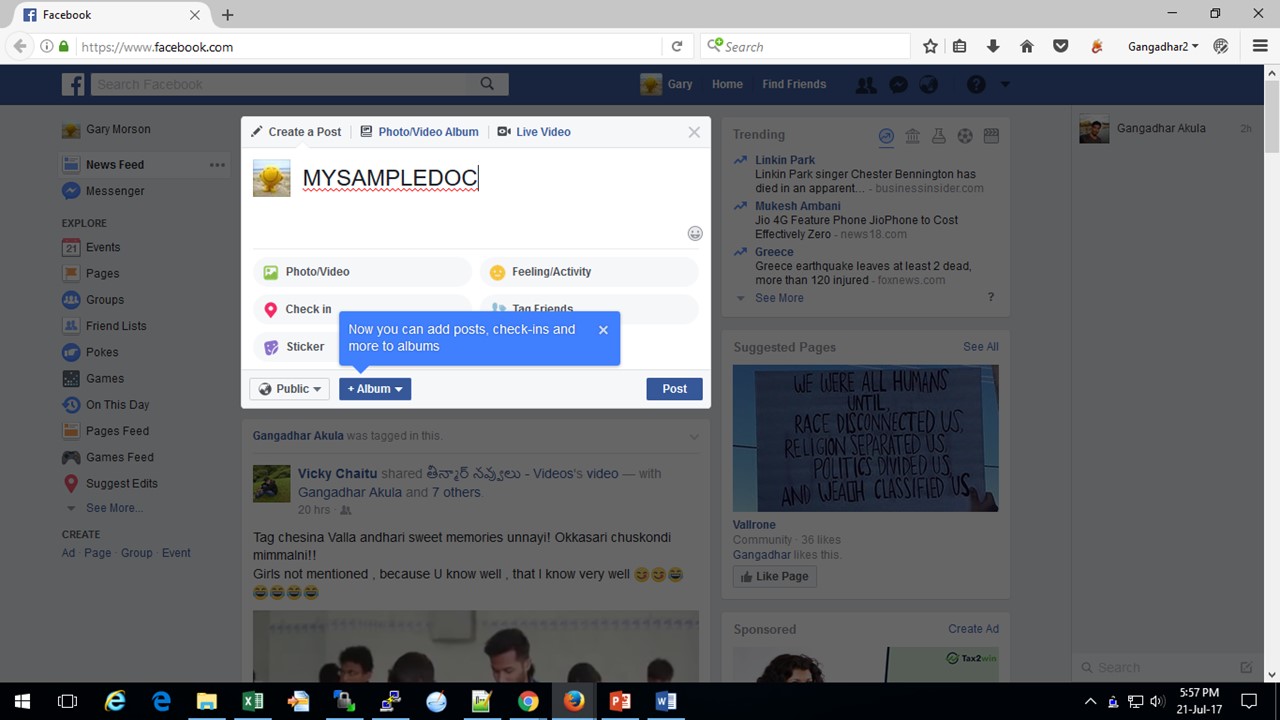Switch to Live Video tab
This screenshot has width=1280, height=720.
tap(534, 132)
